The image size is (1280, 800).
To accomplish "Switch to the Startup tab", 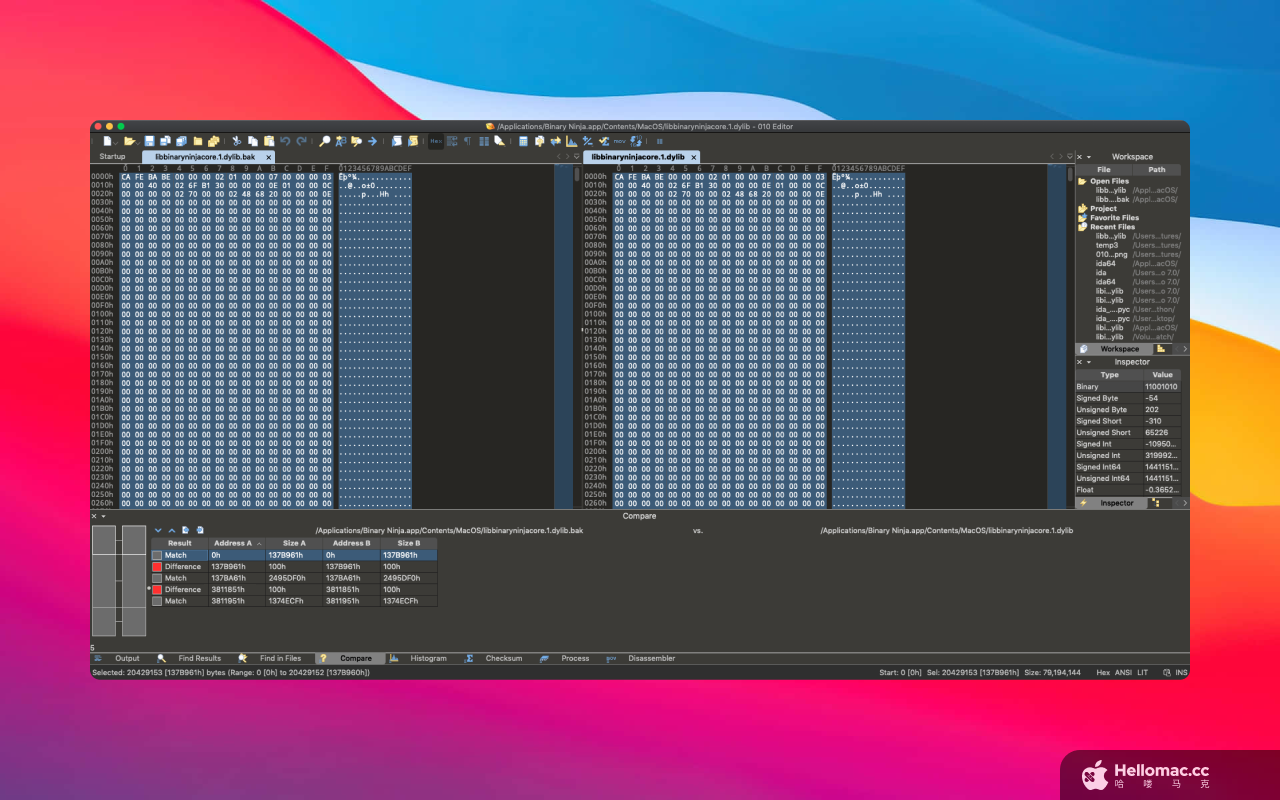I will click(112, 157).
